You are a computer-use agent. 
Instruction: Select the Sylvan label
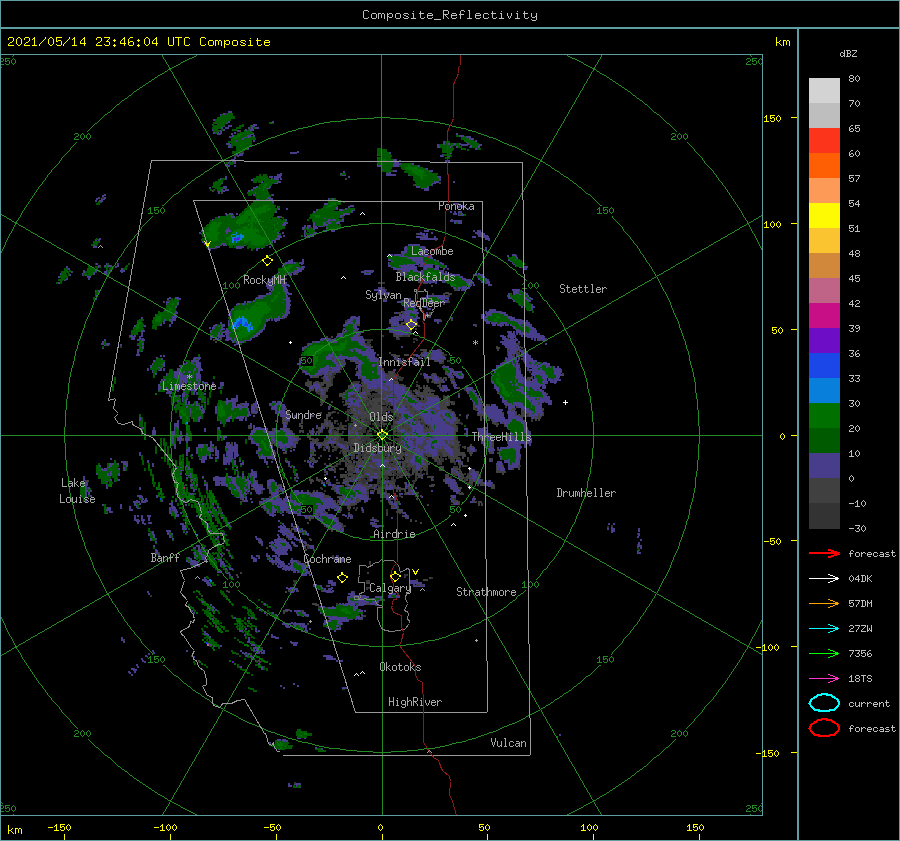[x=383, y=295]
